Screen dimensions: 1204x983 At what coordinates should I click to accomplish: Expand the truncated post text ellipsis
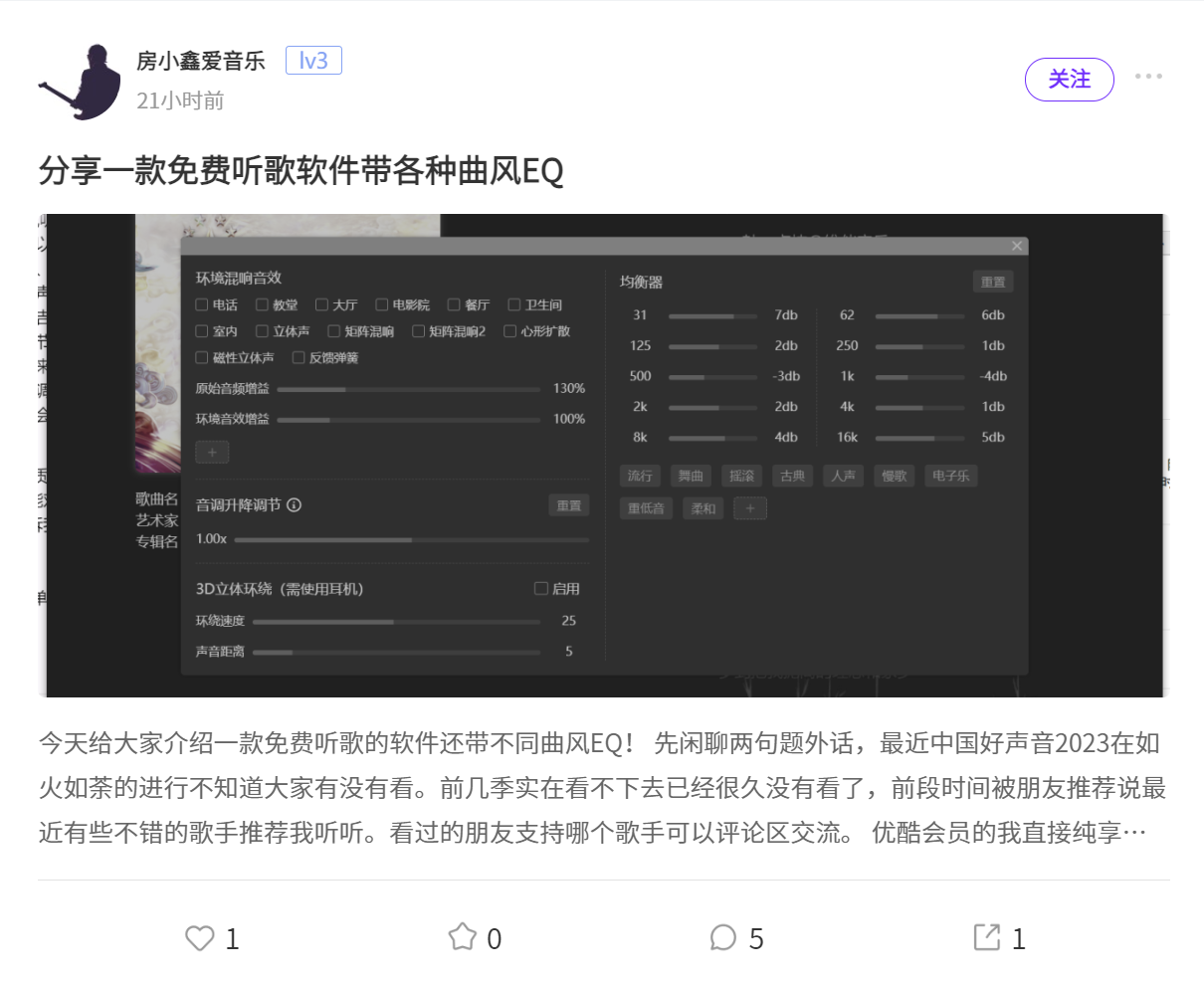tap(1134, 832)
